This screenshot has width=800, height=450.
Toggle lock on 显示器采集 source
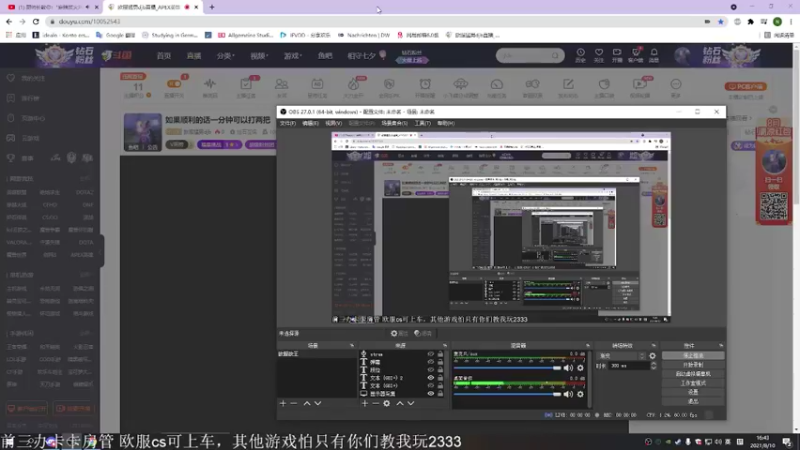[x=440, y=393]
